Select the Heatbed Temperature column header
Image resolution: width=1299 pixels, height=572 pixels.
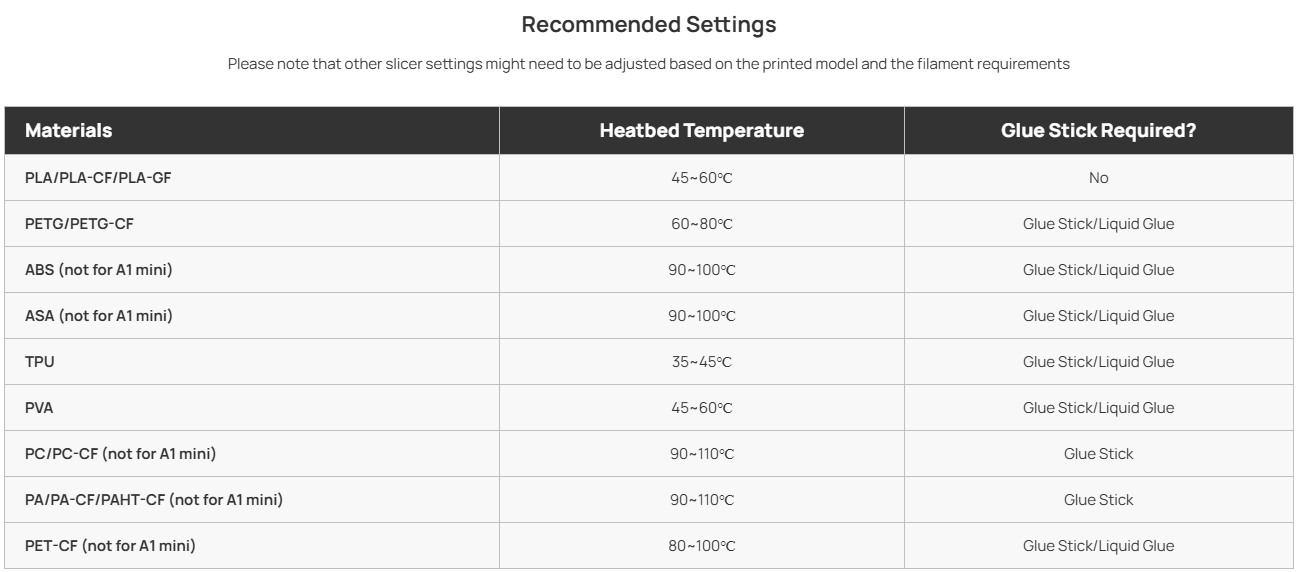[701, 131]
